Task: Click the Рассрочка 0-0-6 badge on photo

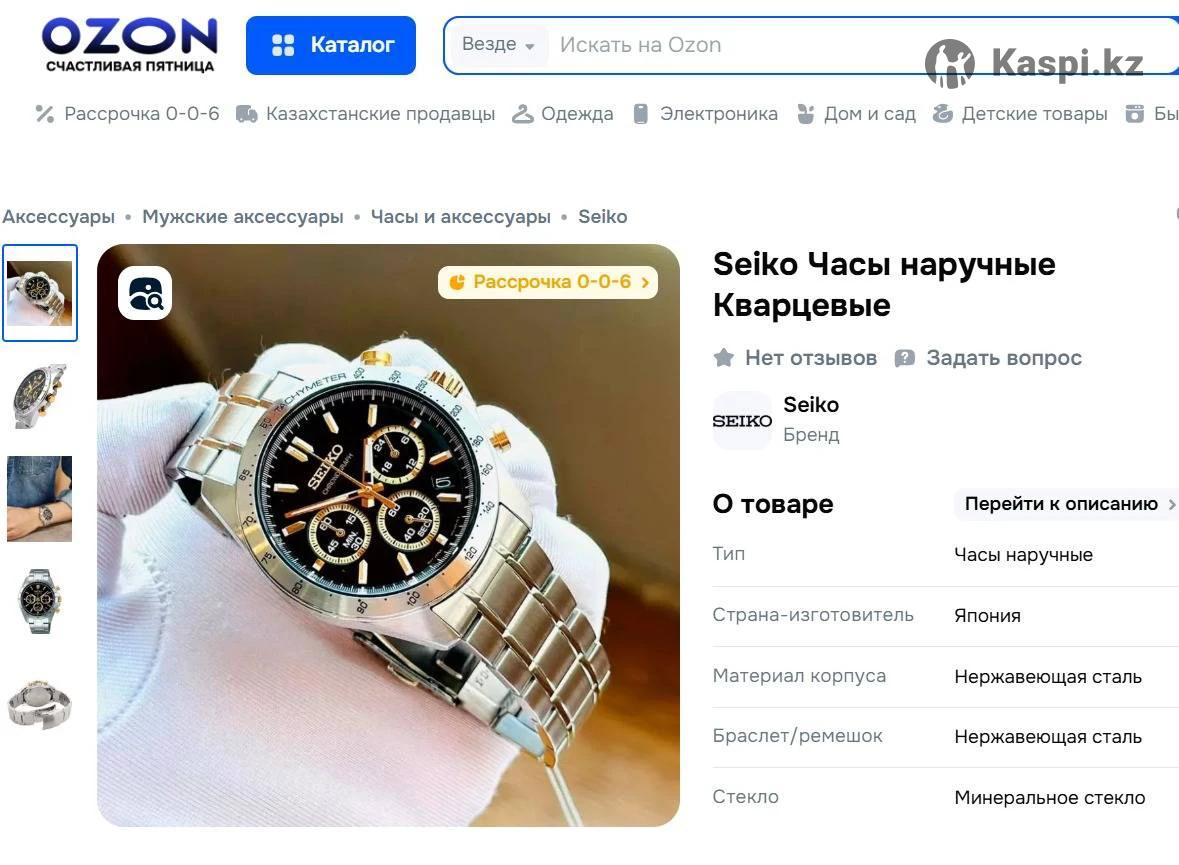Action: click(548, 282)
